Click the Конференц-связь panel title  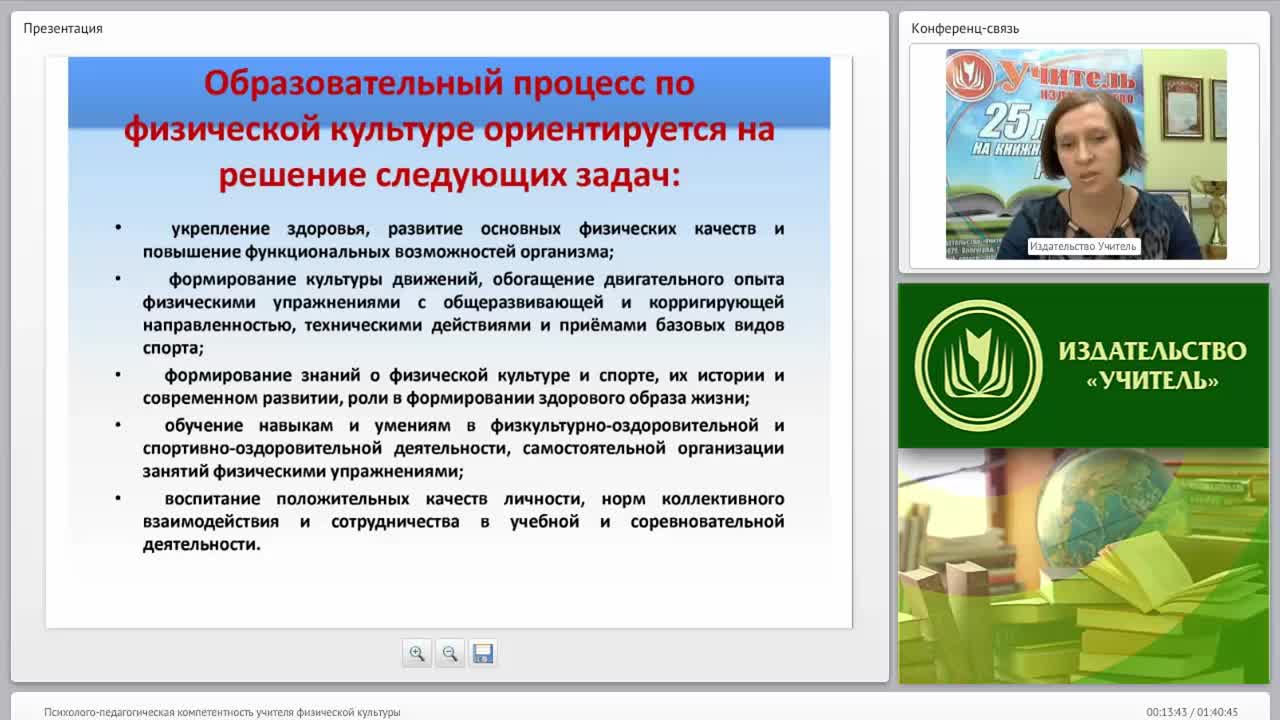pyautogui.click(x=965, y=28)
